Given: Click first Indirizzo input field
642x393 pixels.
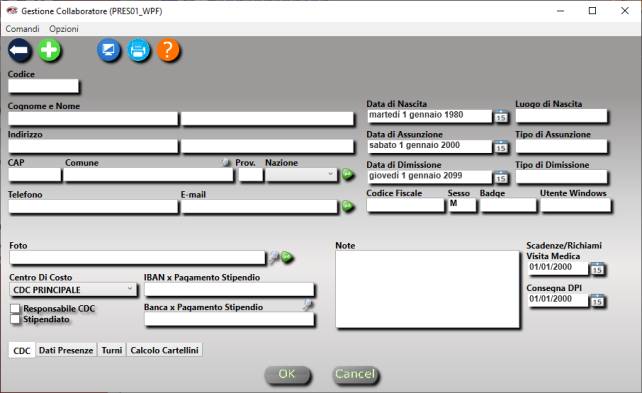Looking at the screenshot, I should pyautogui.click(x=93, y=146).
